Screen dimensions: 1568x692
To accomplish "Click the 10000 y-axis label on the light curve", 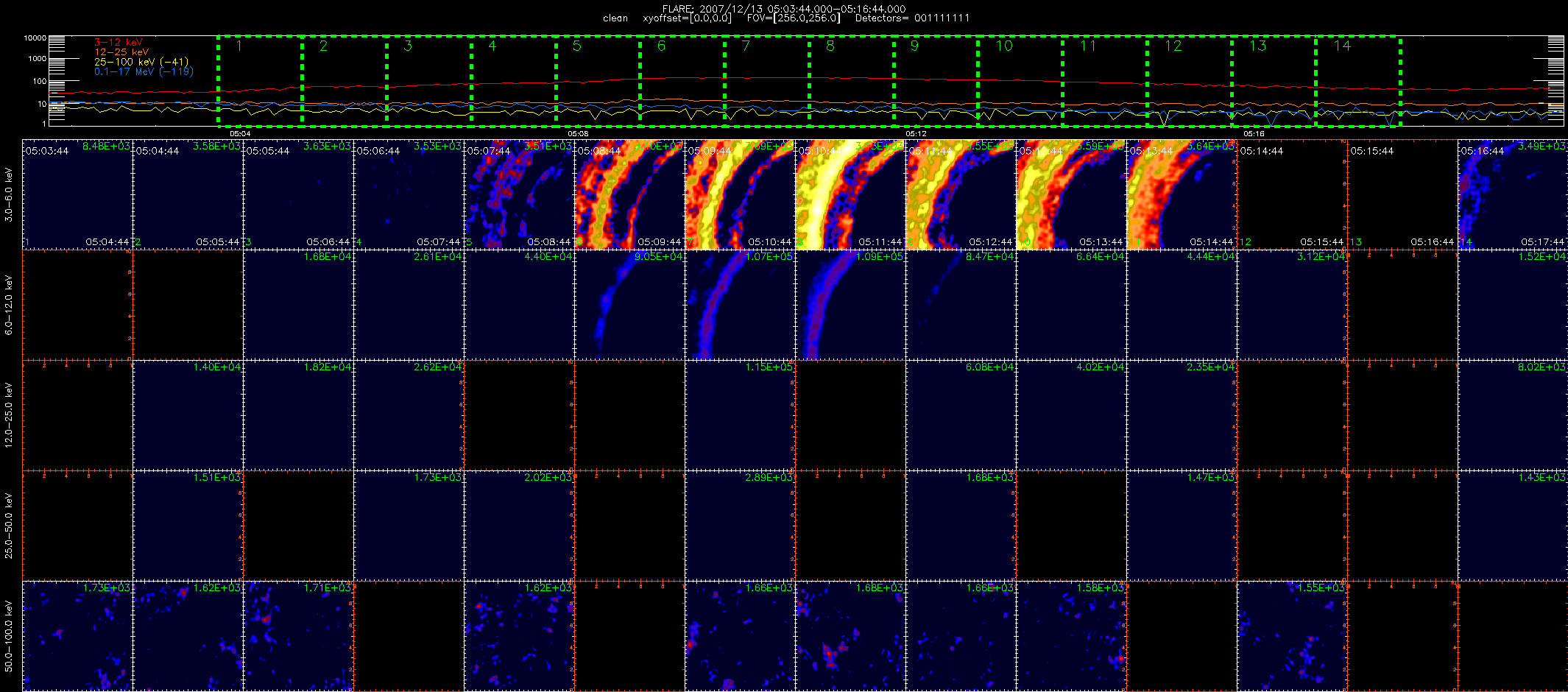I will [35, 38].
